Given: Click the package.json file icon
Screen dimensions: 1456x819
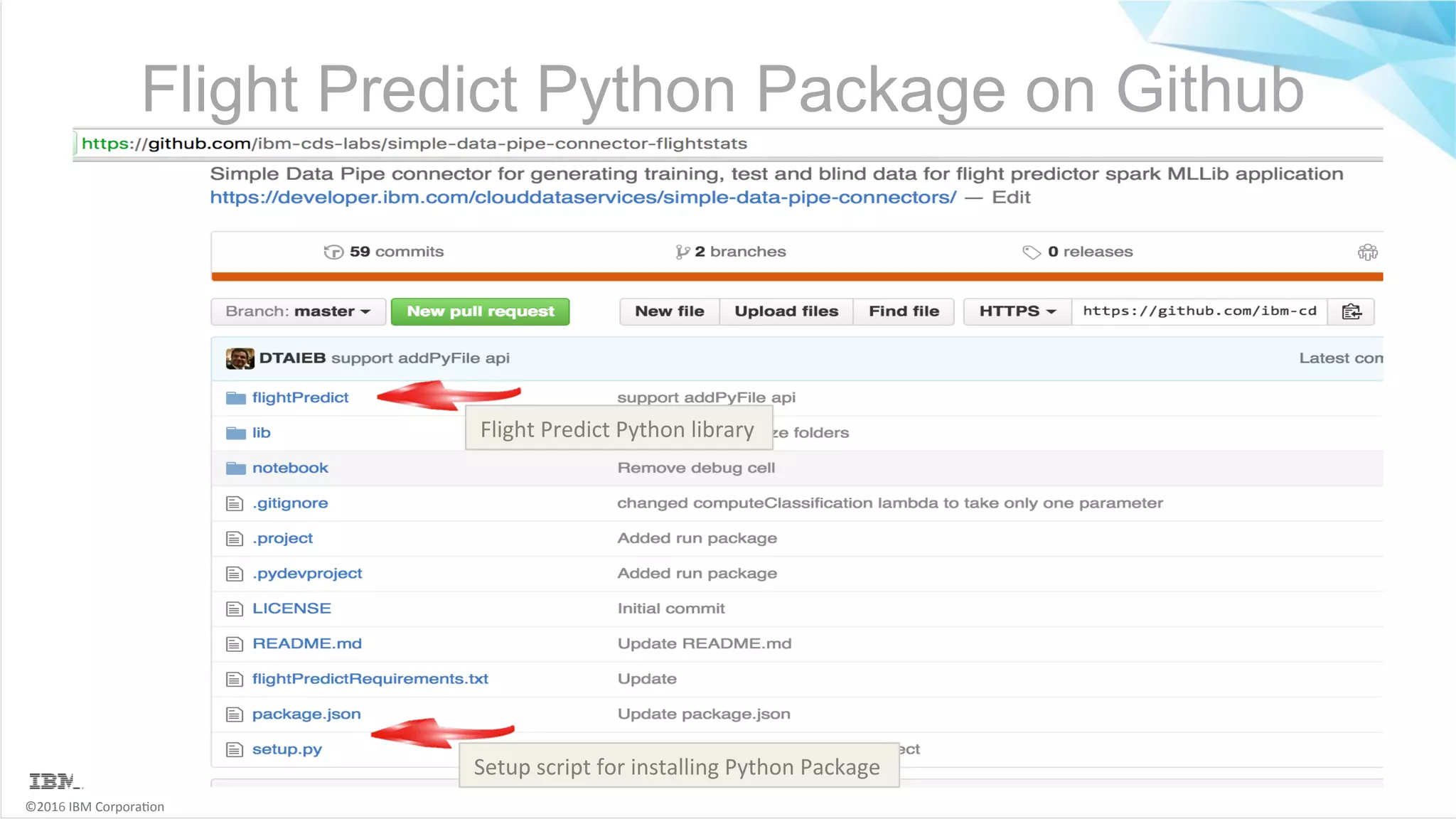Looking at the screenshot, I should (x=235, y=714).
